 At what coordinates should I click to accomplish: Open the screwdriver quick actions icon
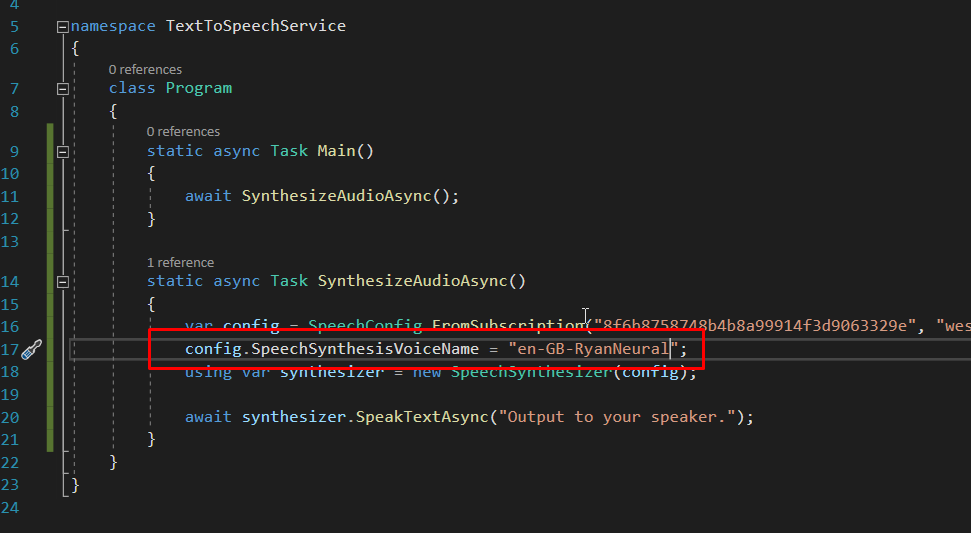tap(32, 349)
